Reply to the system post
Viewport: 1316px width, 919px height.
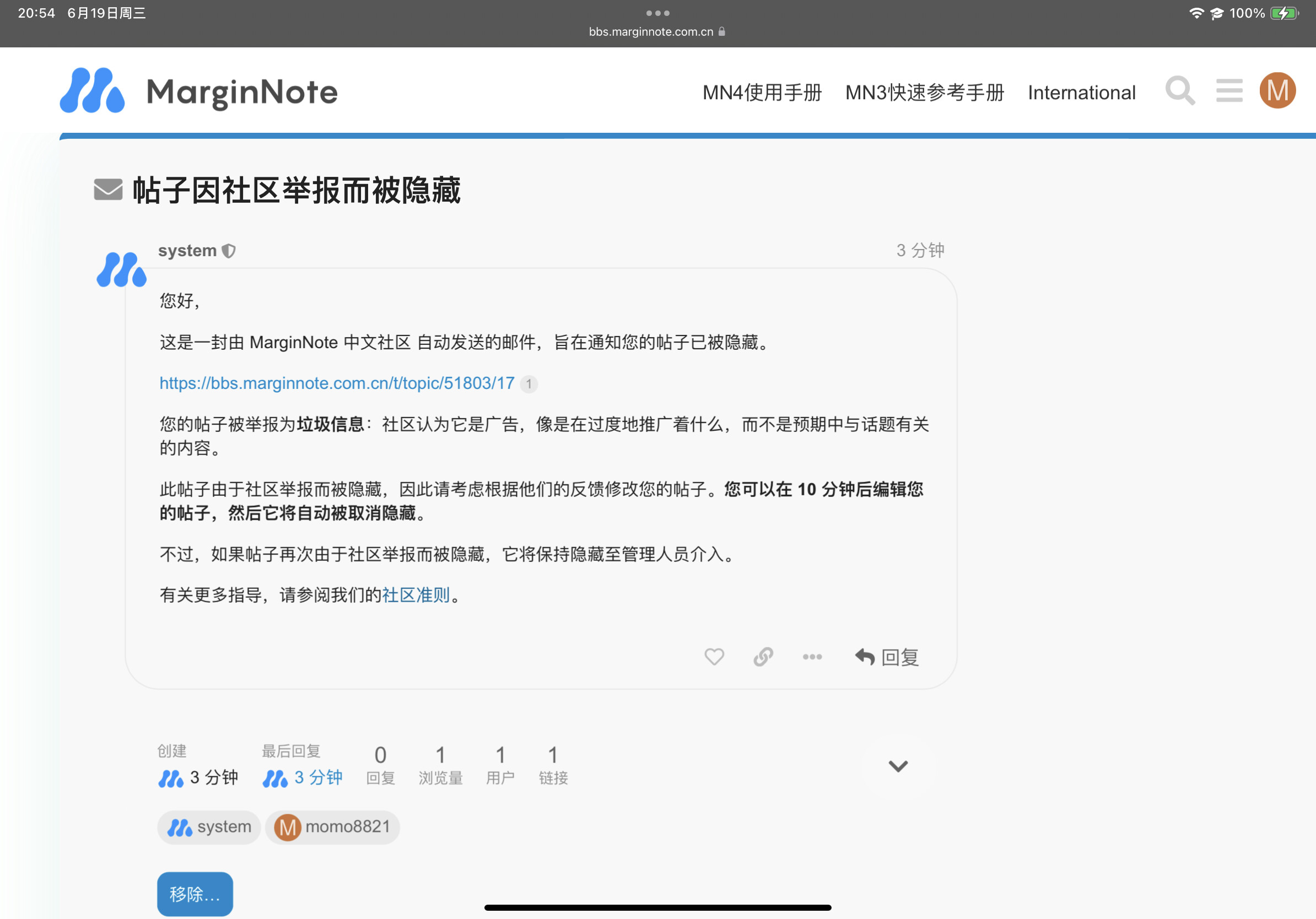[x=887, y=657]
